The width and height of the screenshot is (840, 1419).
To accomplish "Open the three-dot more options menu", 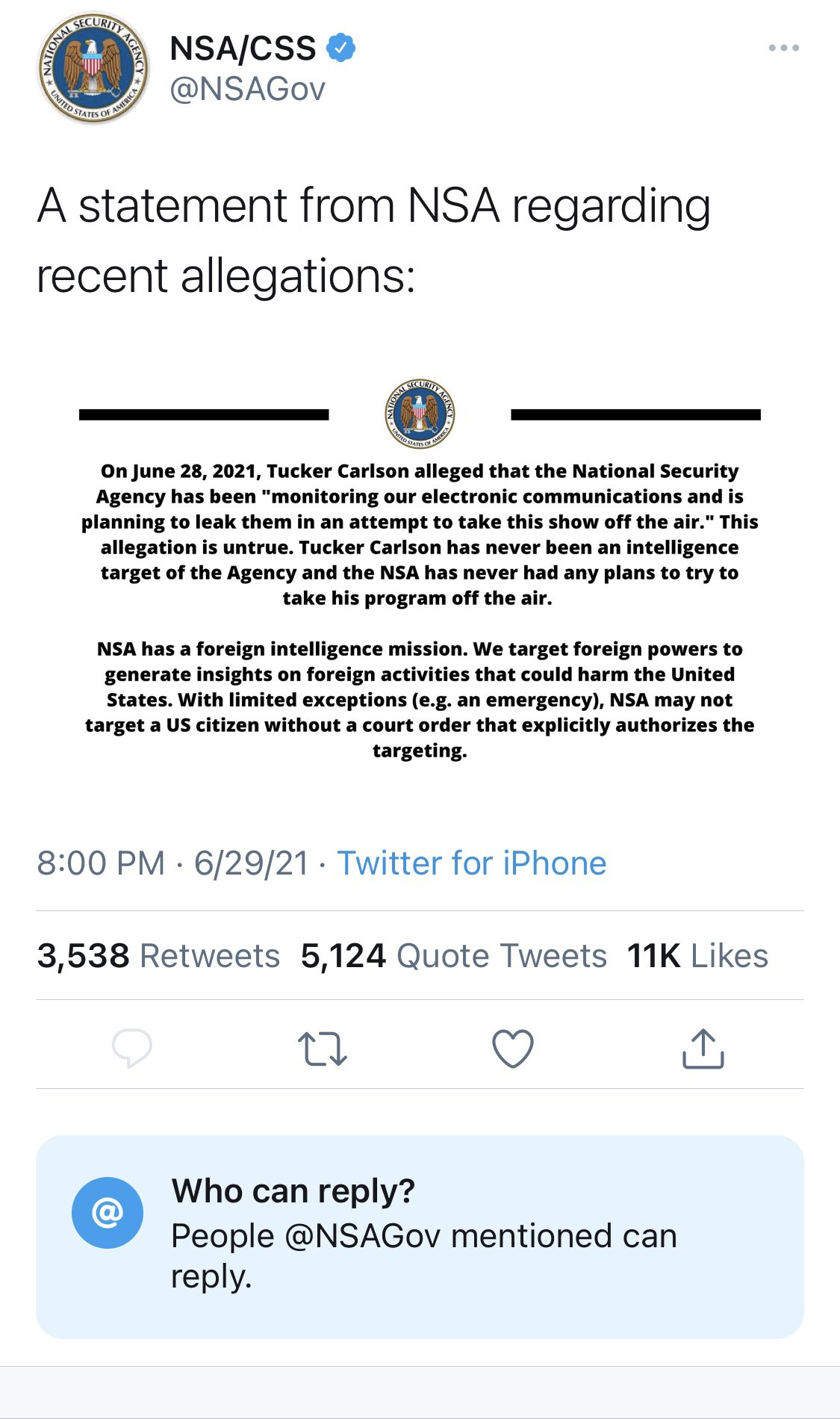I will pyautogui.click(x=784, y=48).
